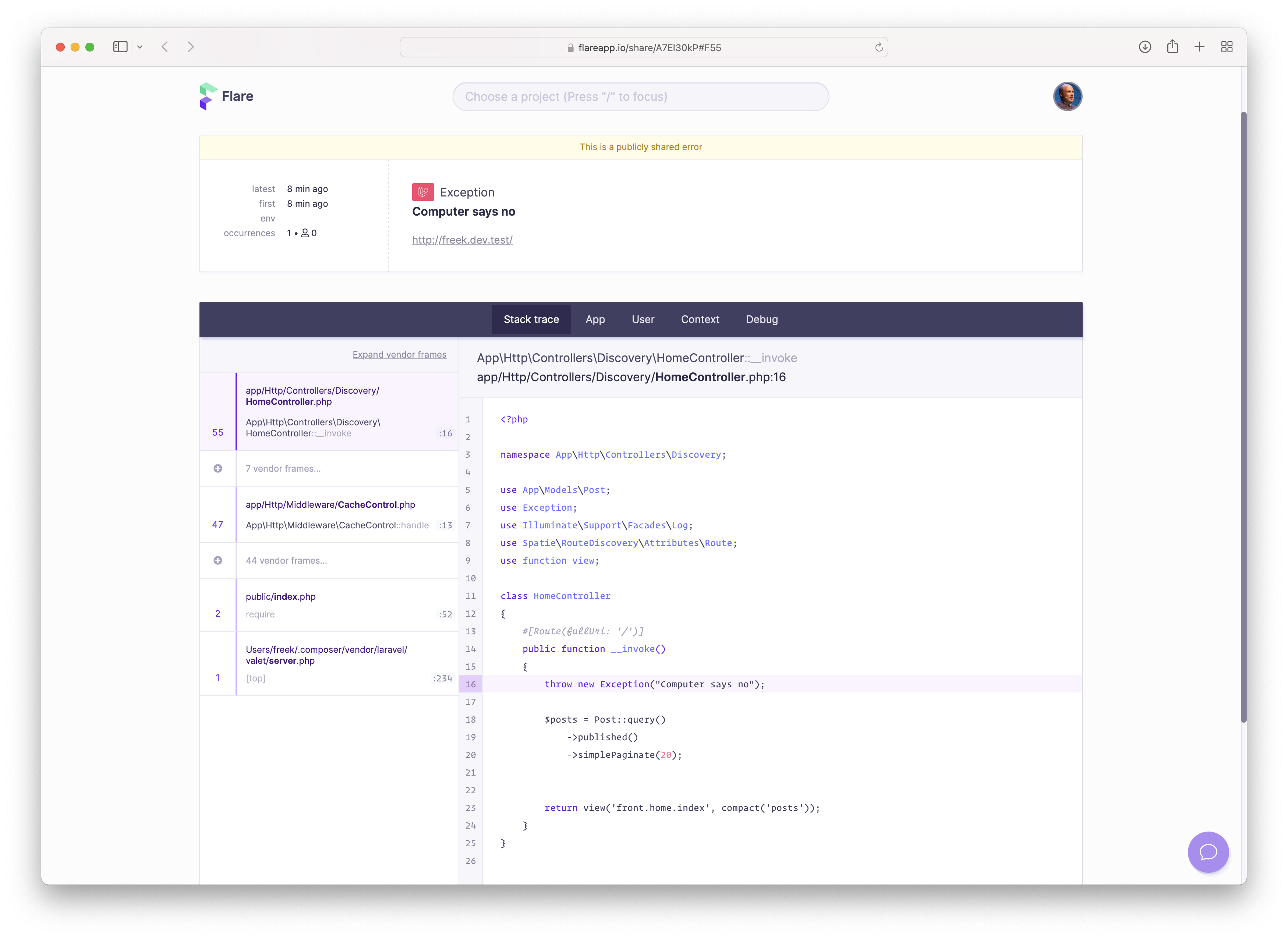Select the public/index.php stack frame

[x=329, y=605]
